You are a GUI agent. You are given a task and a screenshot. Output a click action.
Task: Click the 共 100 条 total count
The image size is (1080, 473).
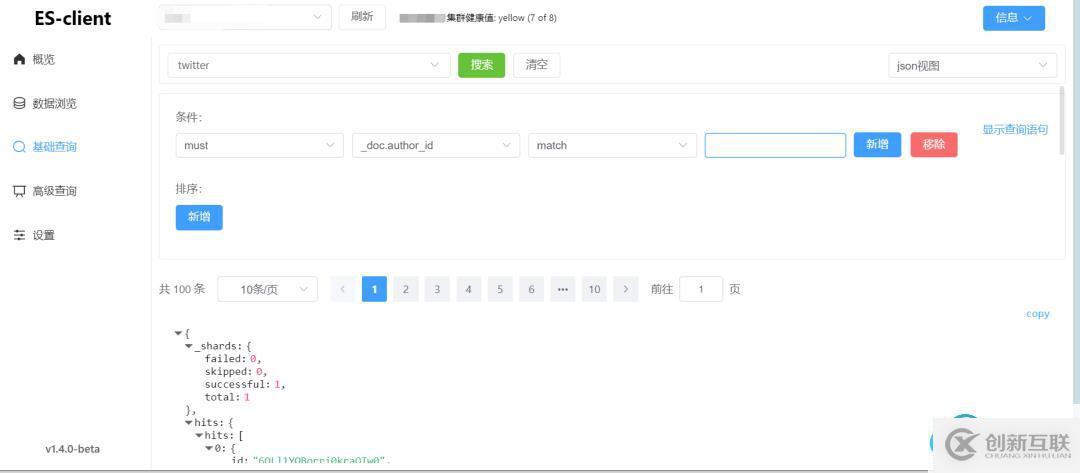182,289
